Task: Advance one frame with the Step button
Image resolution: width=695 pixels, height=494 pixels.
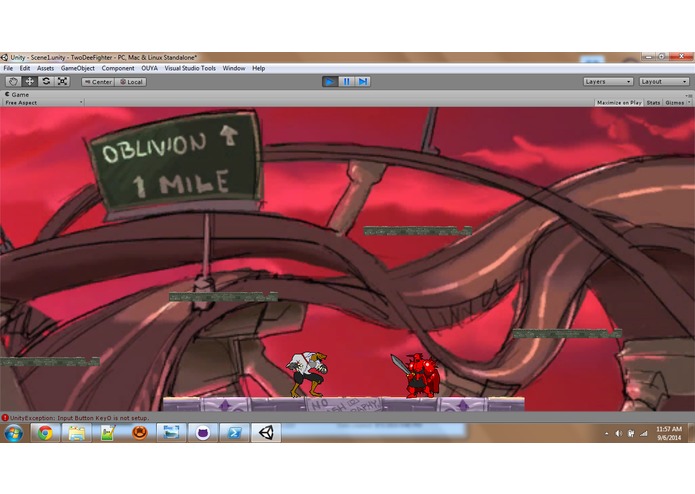Action: (363, 82)
